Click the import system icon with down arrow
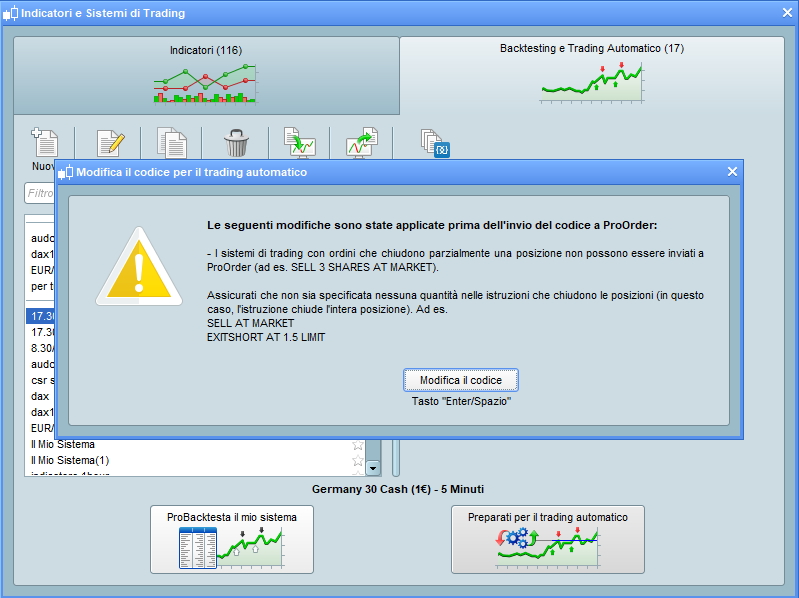Image resolution: width=799 pixels, height=598 pixels. click(300, 142)
